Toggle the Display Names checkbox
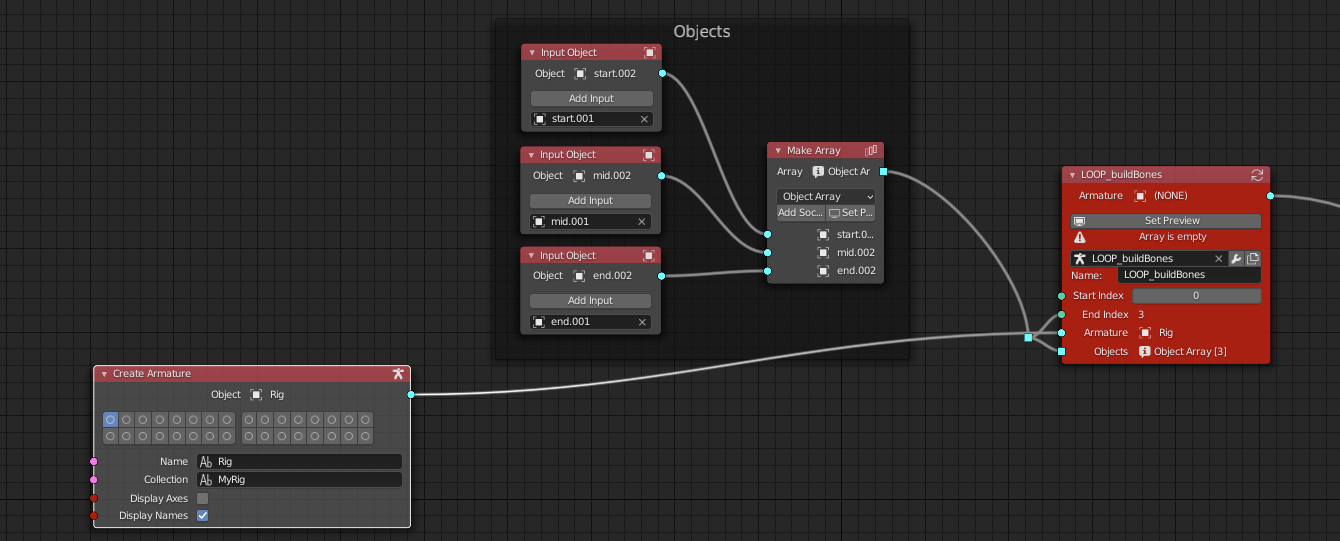Viewport: 1340px width, 541px height. (203, 516)
